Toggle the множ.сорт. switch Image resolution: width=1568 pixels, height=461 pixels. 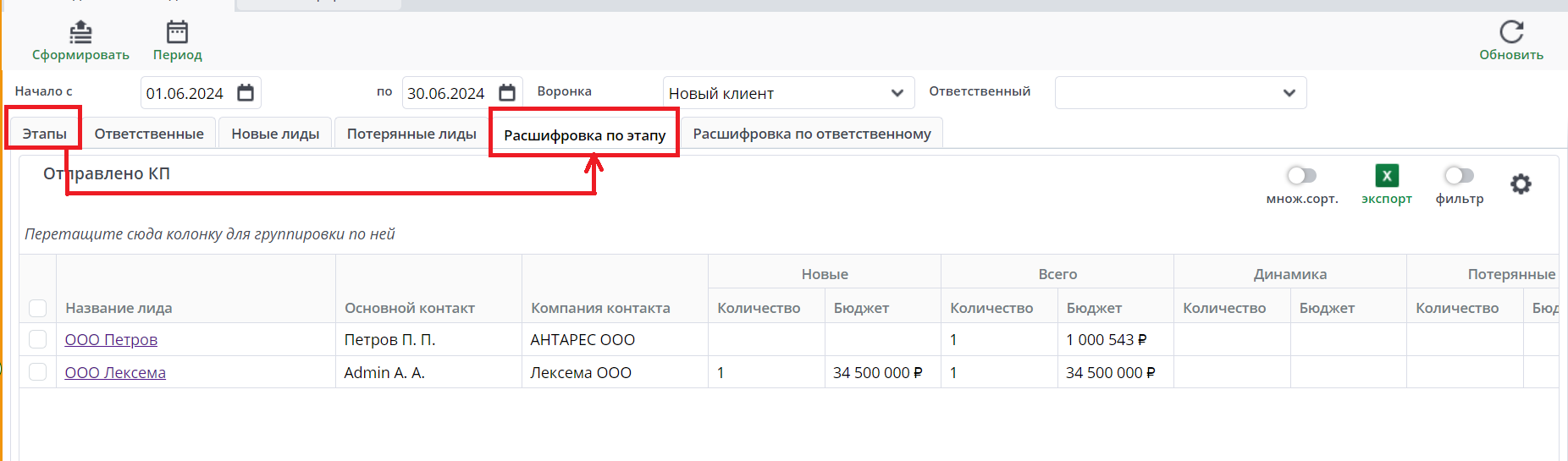pos(1301,175)
